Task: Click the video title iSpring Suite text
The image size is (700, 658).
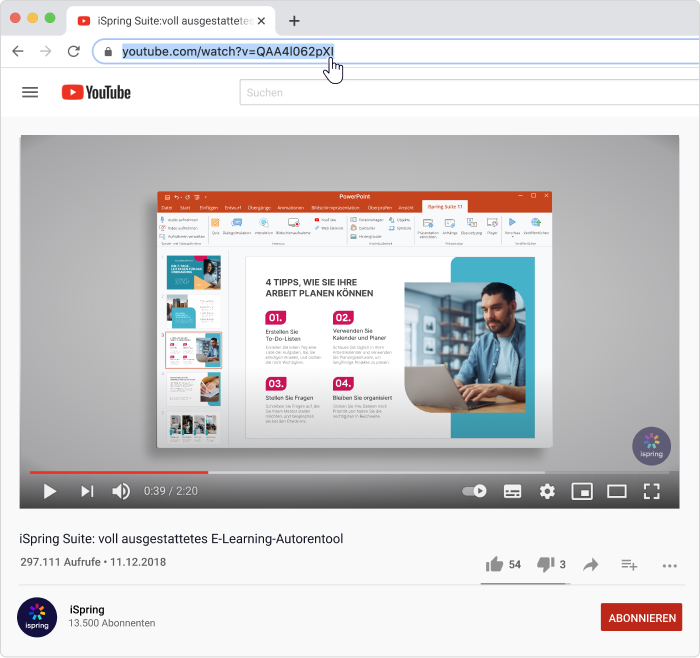Action: pos(181,539)
